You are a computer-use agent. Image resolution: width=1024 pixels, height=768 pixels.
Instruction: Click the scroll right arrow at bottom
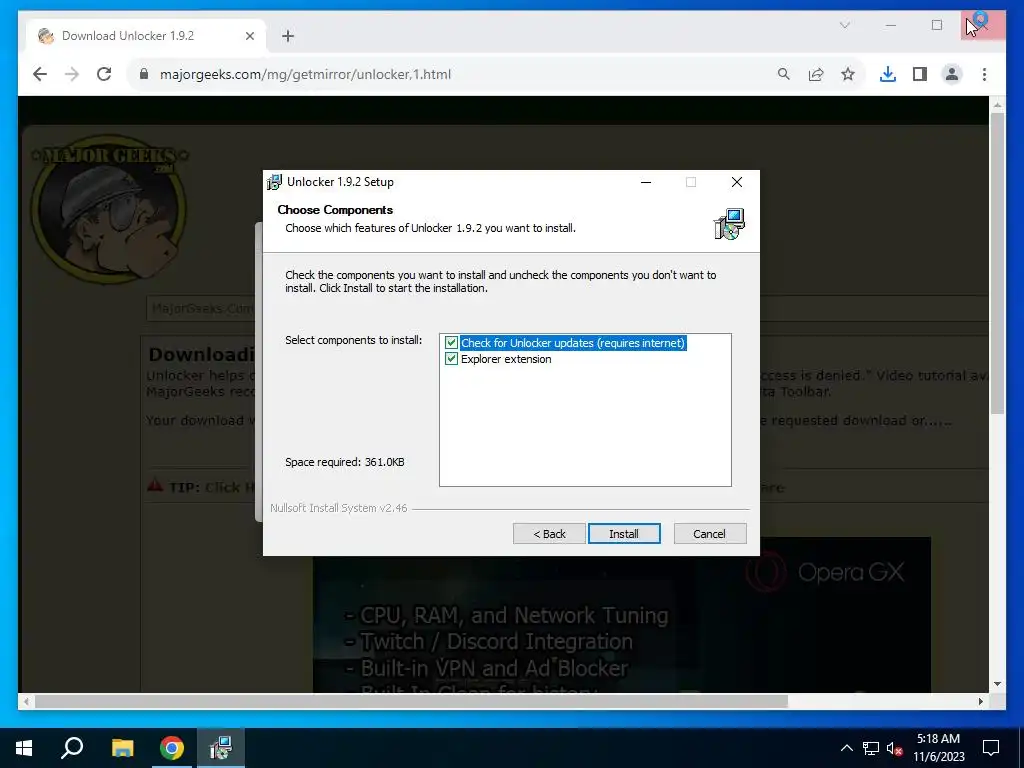point(980,701)
